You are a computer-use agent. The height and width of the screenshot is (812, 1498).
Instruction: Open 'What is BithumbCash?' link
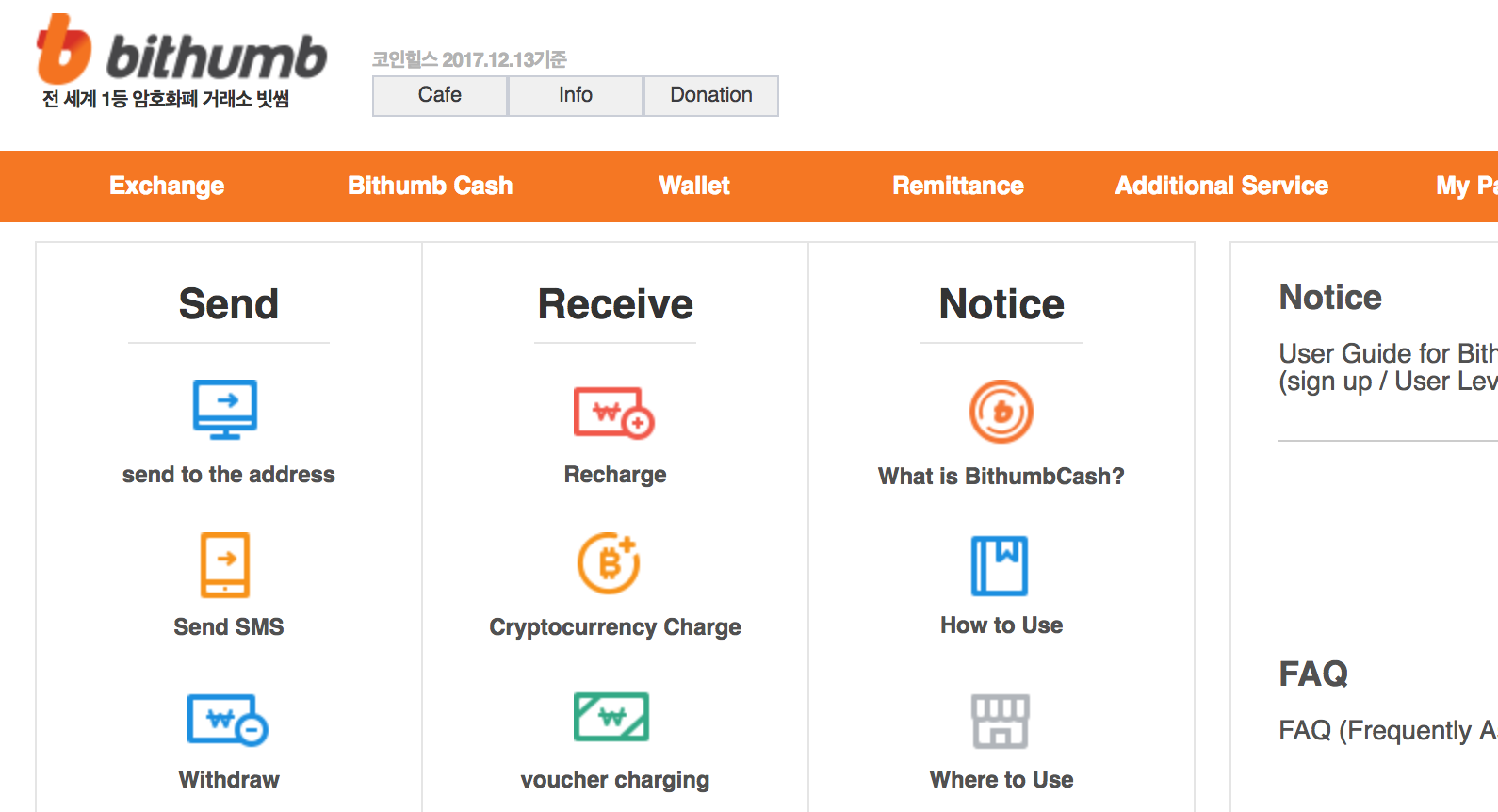[1001, 477]
